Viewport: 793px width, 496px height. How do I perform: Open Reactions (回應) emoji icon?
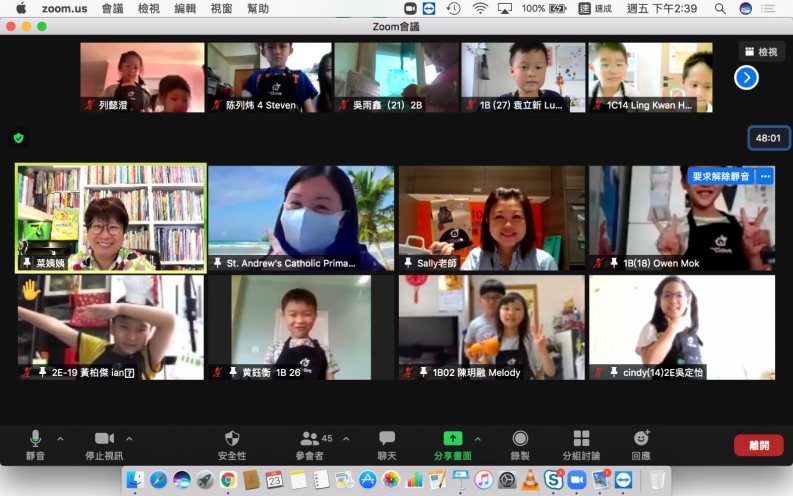[641, 439]
